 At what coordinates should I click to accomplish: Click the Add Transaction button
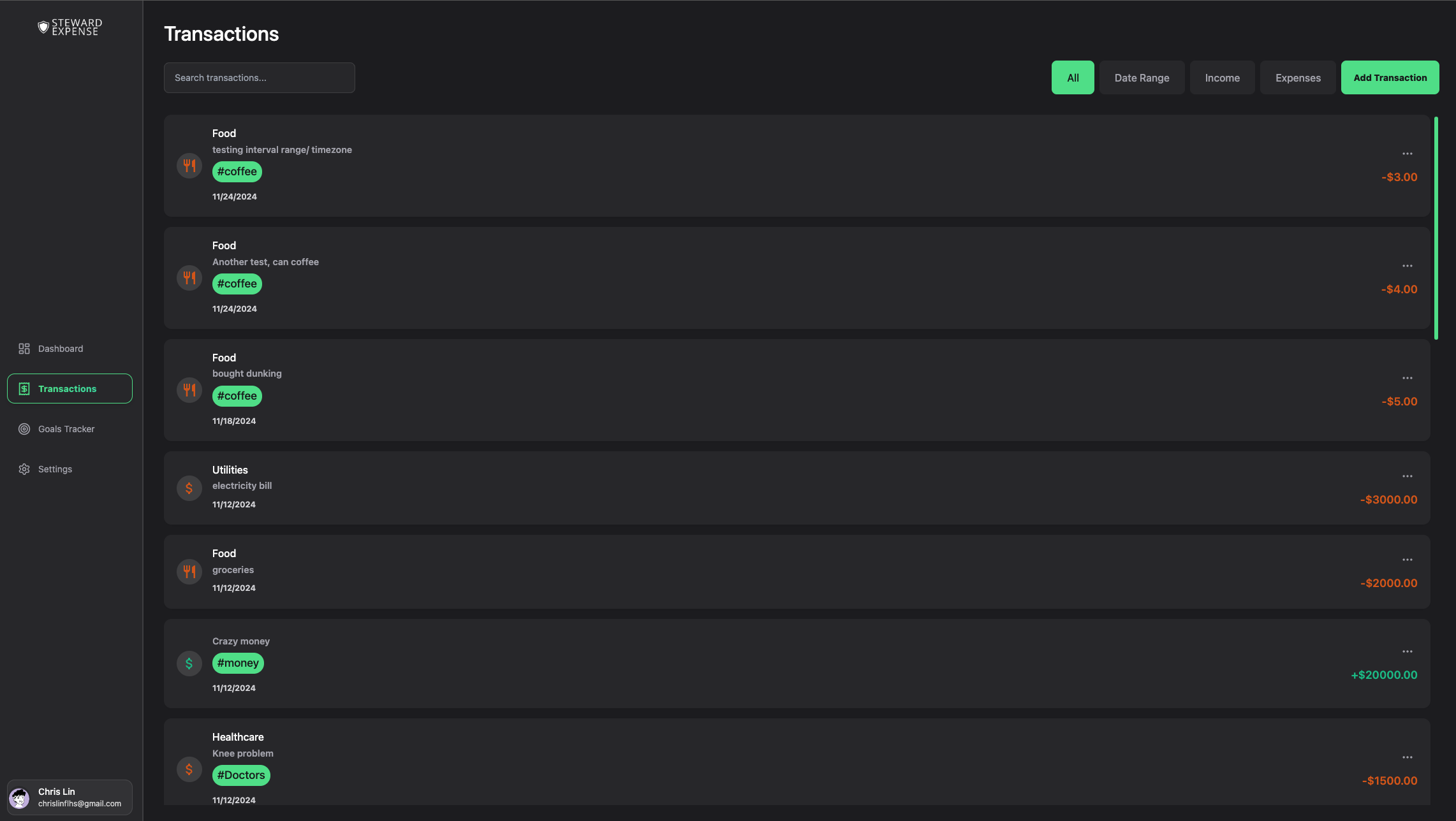[x=1390, y=78]
